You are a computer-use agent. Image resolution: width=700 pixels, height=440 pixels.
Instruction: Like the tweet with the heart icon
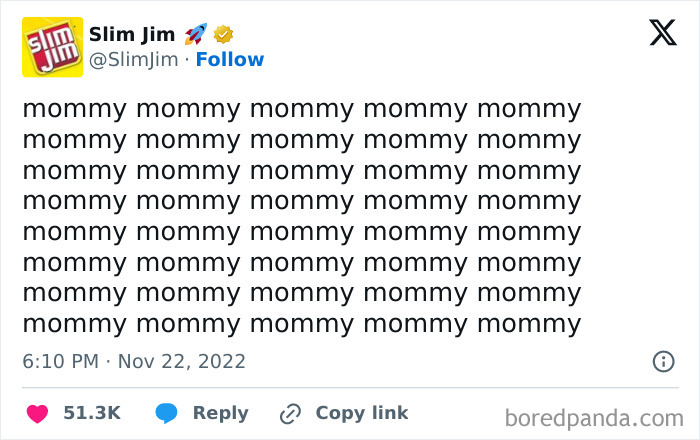click(x=36, y=413)
